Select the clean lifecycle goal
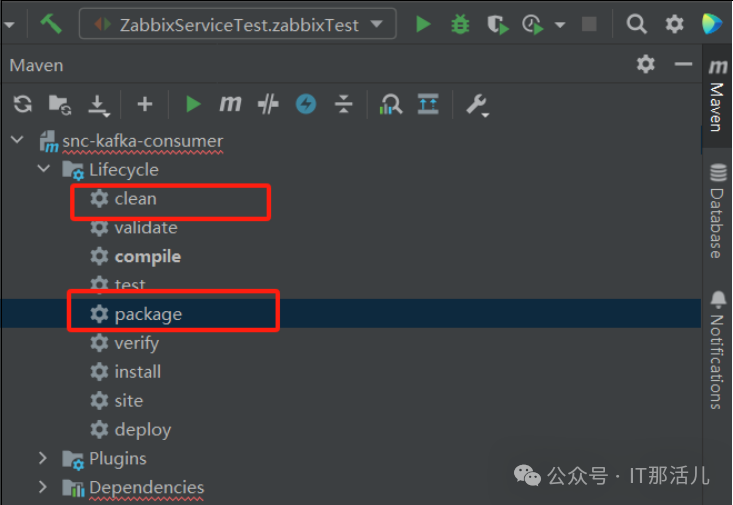 135,198
